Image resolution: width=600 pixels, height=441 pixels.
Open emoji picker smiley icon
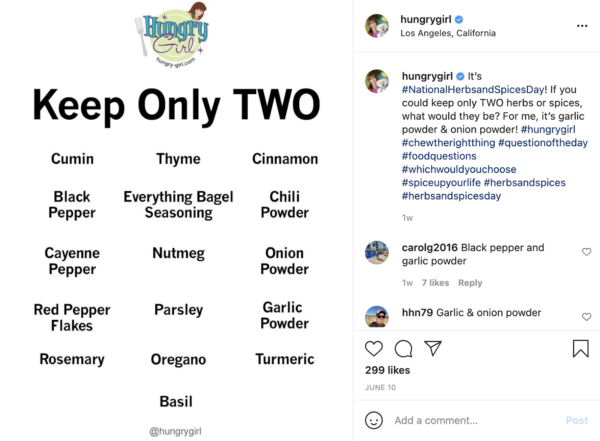click(x=374, y=420)
